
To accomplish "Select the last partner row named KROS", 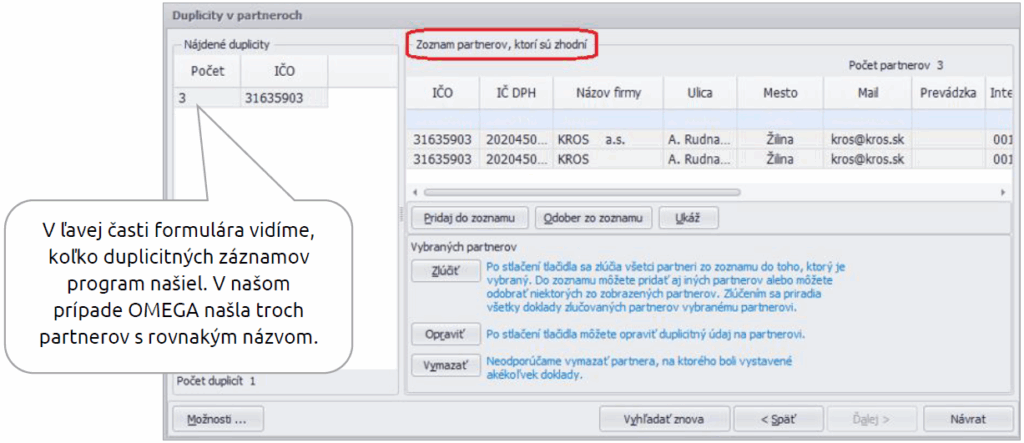I will [600, 159].
